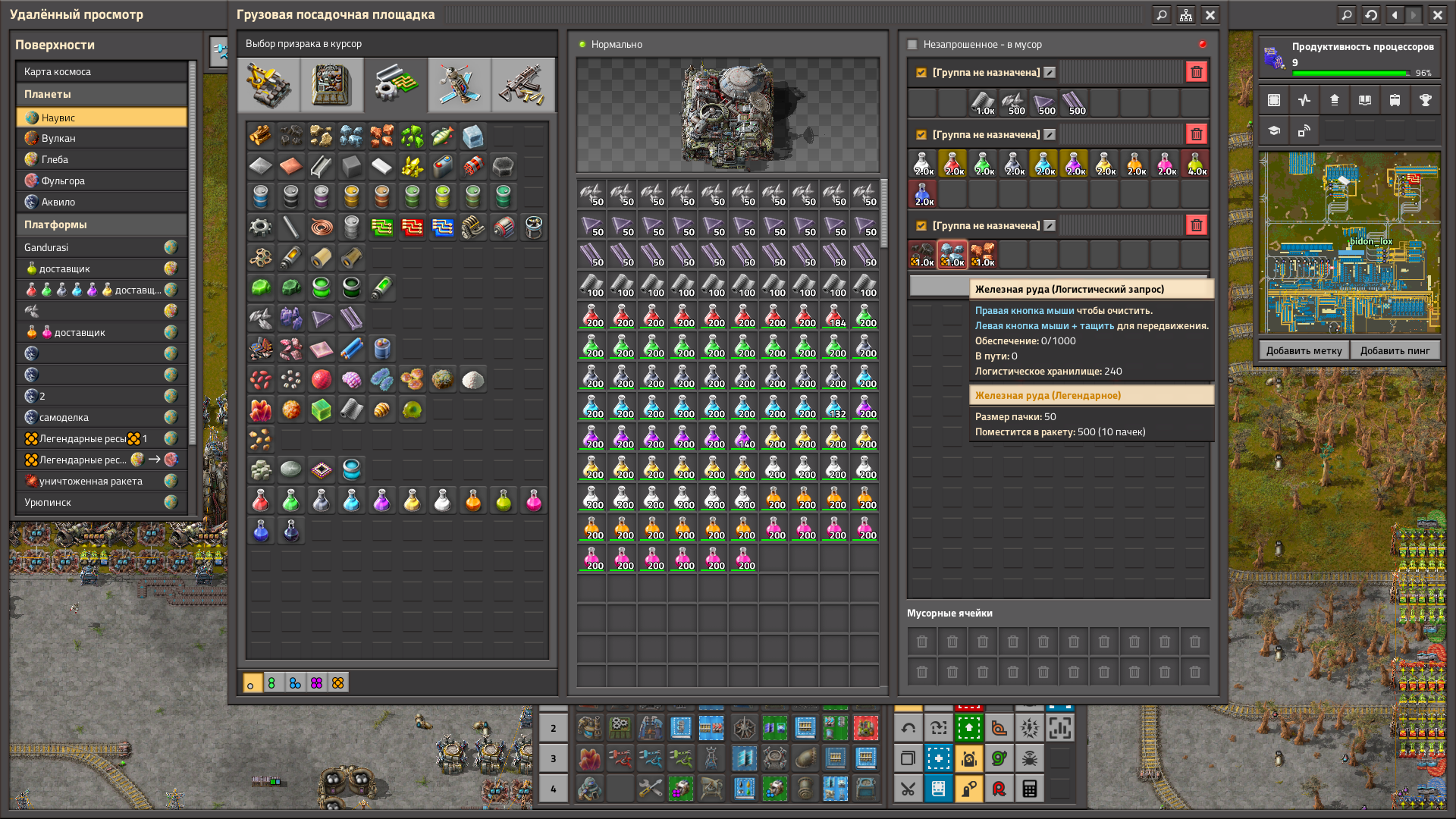
Task: Uncheck the first request group checkbox
Action: pos(921,73)
